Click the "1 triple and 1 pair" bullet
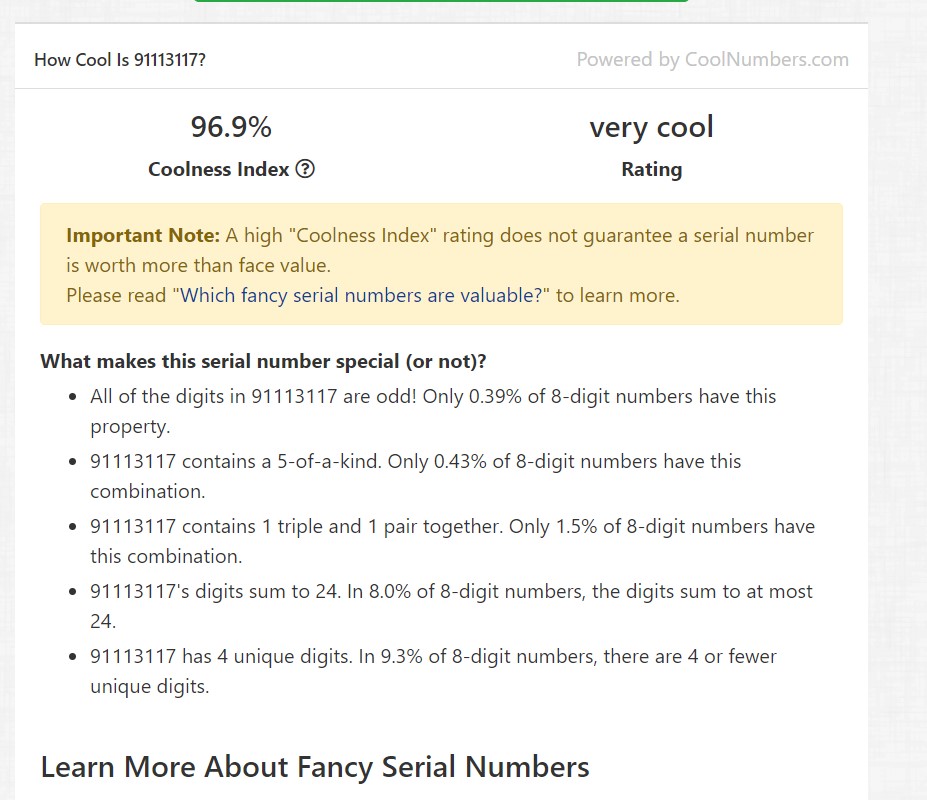 pyautogui.click(x=452, y=527)
